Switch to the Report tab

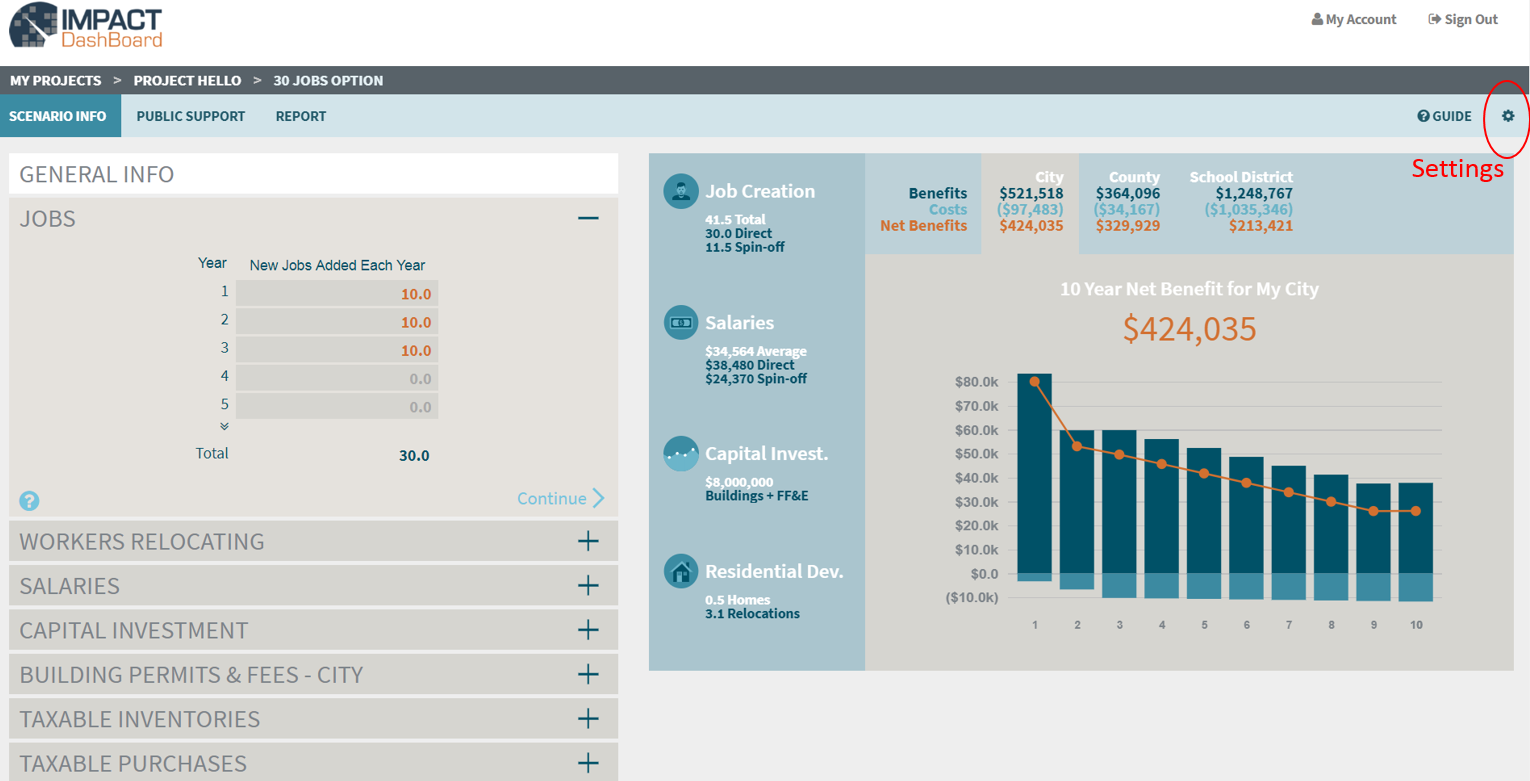(301, 116)
